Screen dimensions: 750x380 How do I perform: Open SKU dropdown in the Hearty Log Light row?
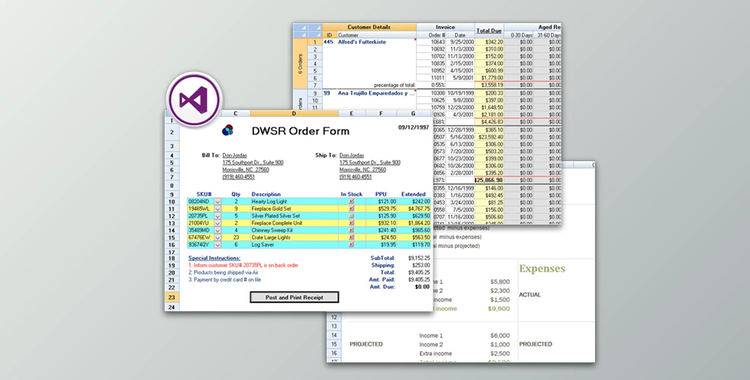(218, 202)
